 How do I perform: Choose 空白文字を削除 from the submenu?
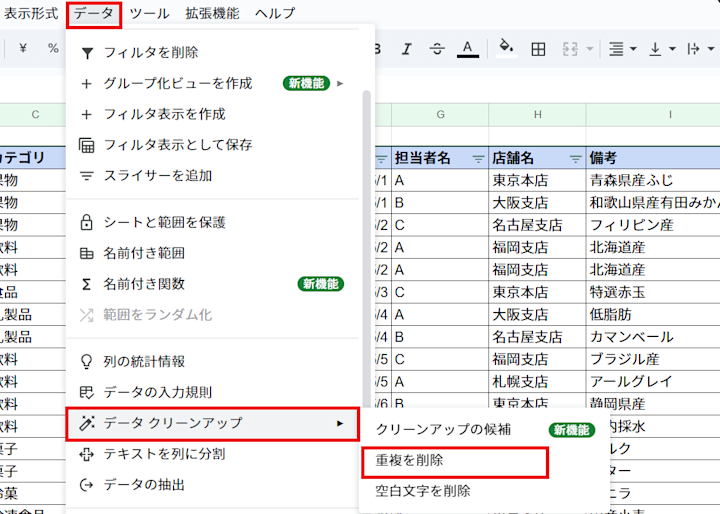(x=422, y=491)
